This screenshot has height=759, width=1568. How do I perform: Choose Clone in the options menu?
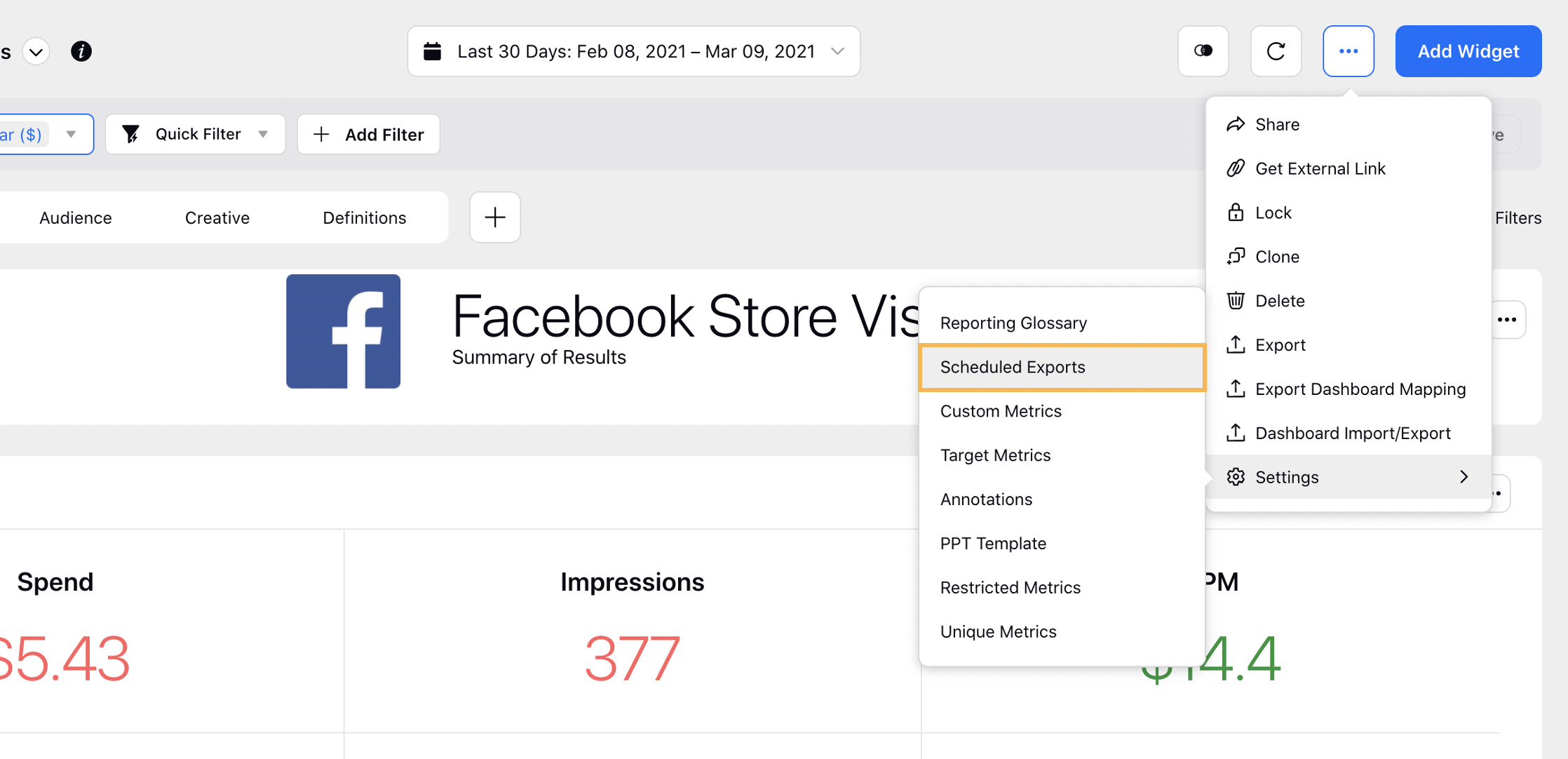click(x=1349, y=257)
